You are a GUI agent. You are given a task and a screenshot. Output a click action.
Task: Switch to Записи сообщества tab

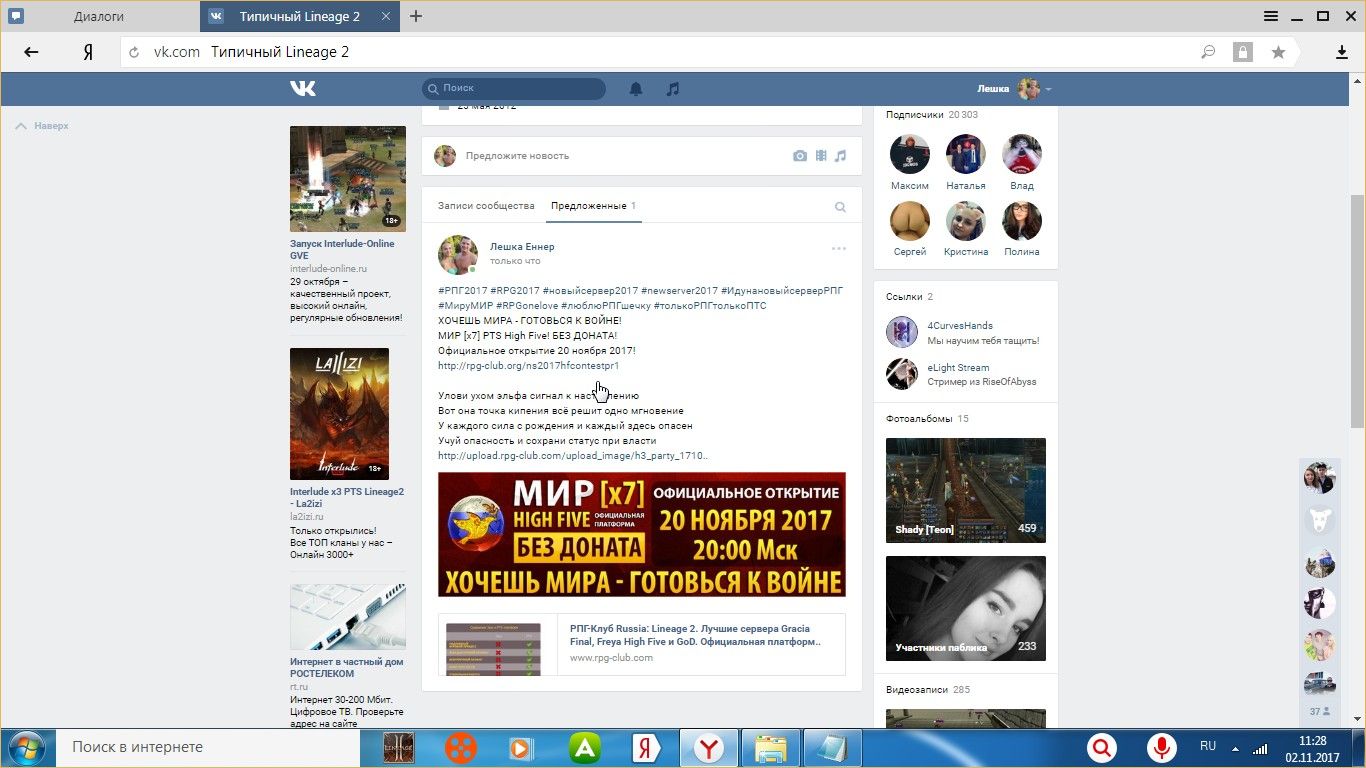click(x=486, y=206)
